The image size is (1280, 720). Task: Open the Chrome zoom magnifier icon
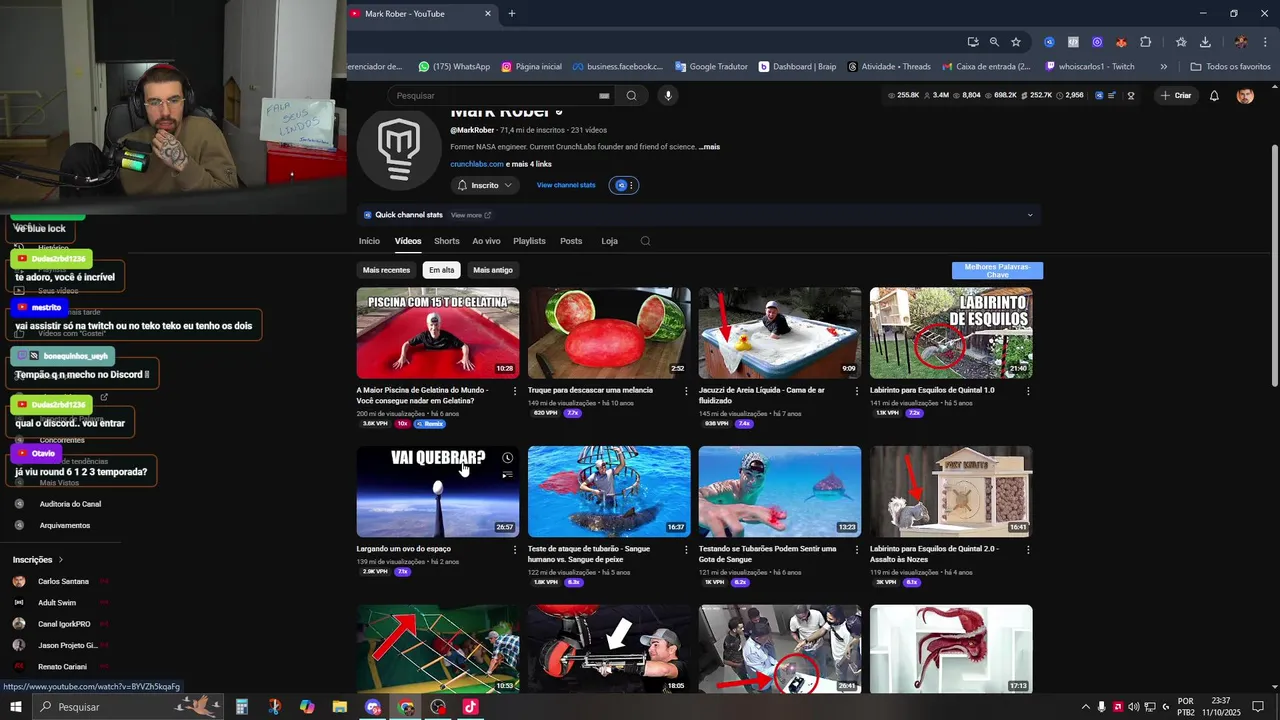point(994,42)
